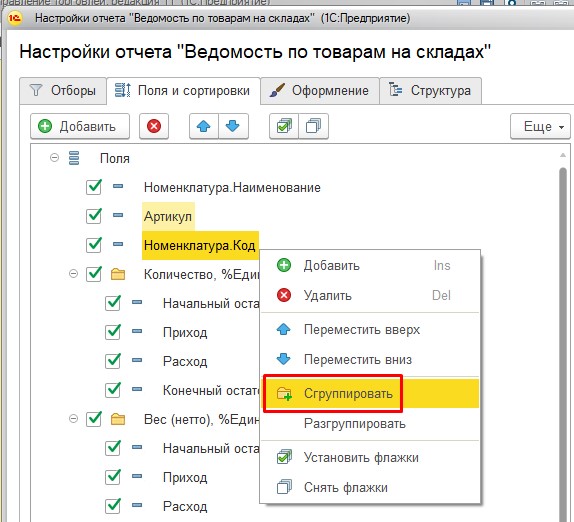Open the Еще dropdown menu
This screenshot has width=574, height=522.
(540, 126)
